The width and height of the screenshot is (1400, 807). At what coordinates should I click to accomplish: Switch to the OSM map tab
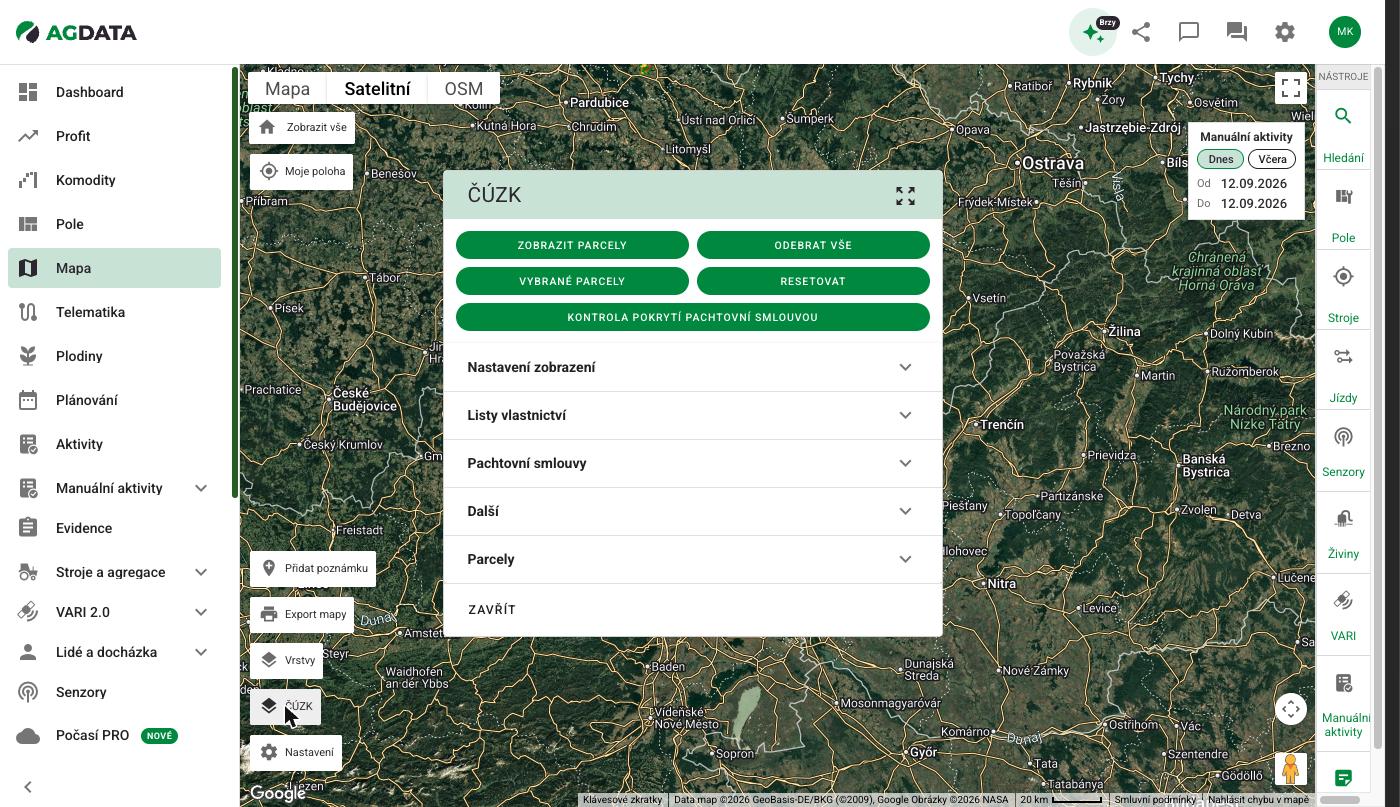pos(463,88)
